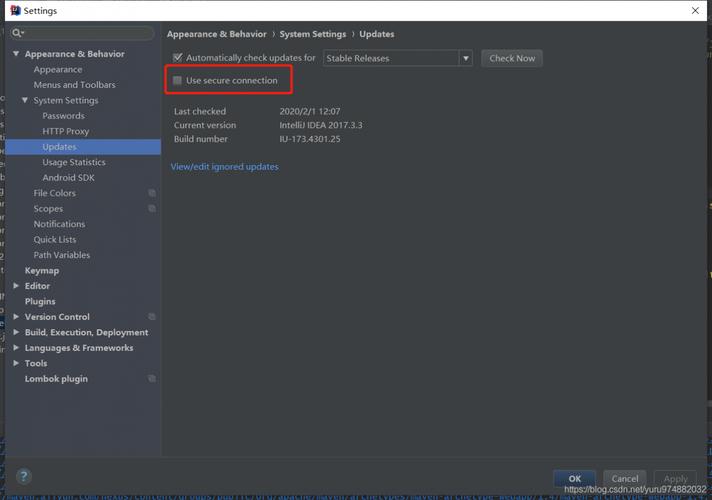Click the project icon beside Version Control
Viewport: 712px width, 500px height.
point(152,317)
